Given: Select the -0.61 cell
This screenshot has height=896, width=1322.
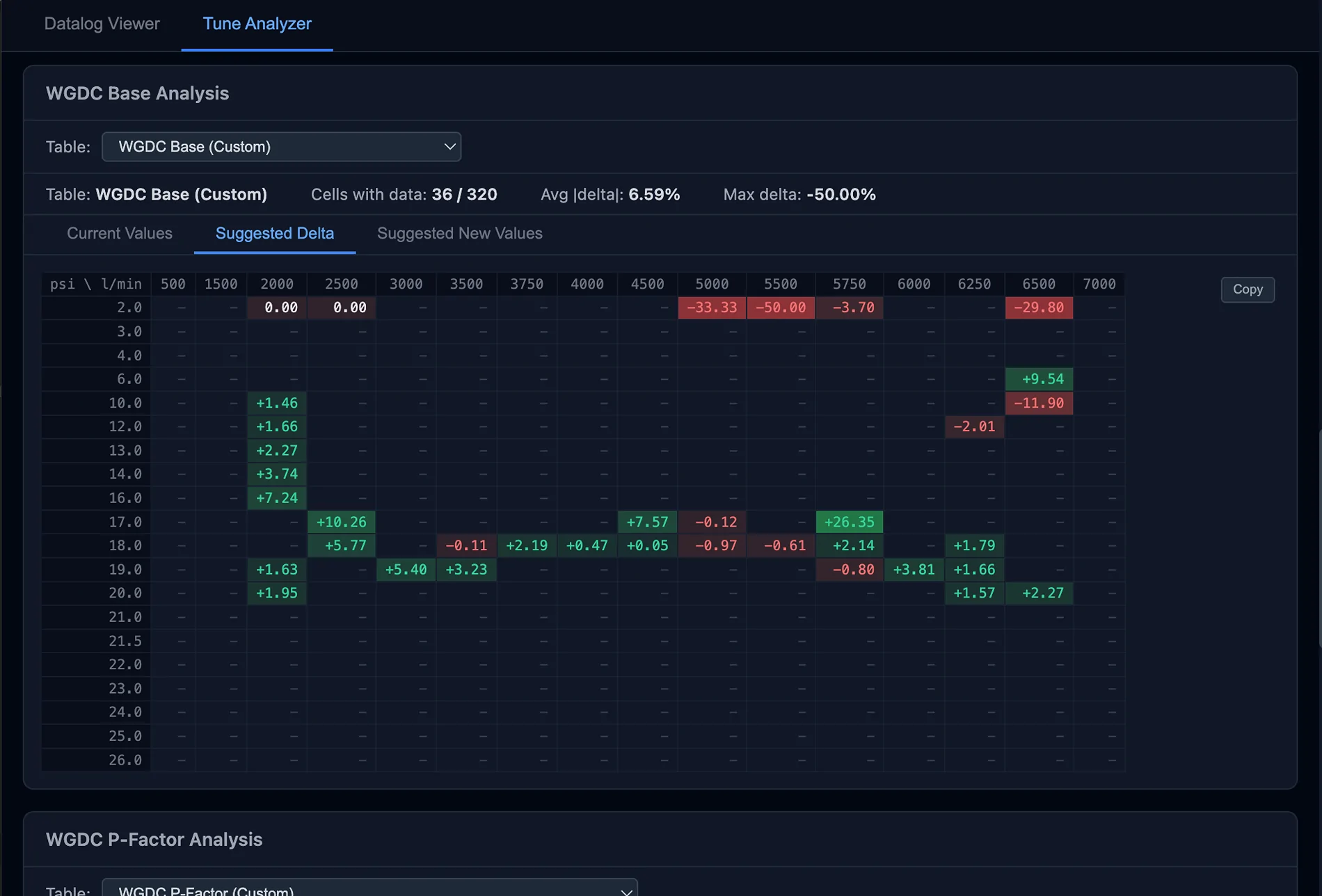Looking at the screenshot, I should (781, 545).
